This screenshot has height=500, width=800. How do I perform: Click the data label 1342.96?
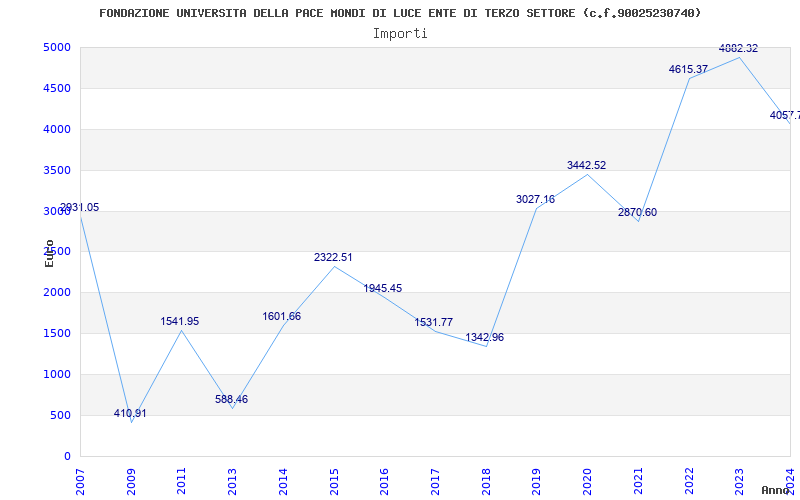(485, 337)
